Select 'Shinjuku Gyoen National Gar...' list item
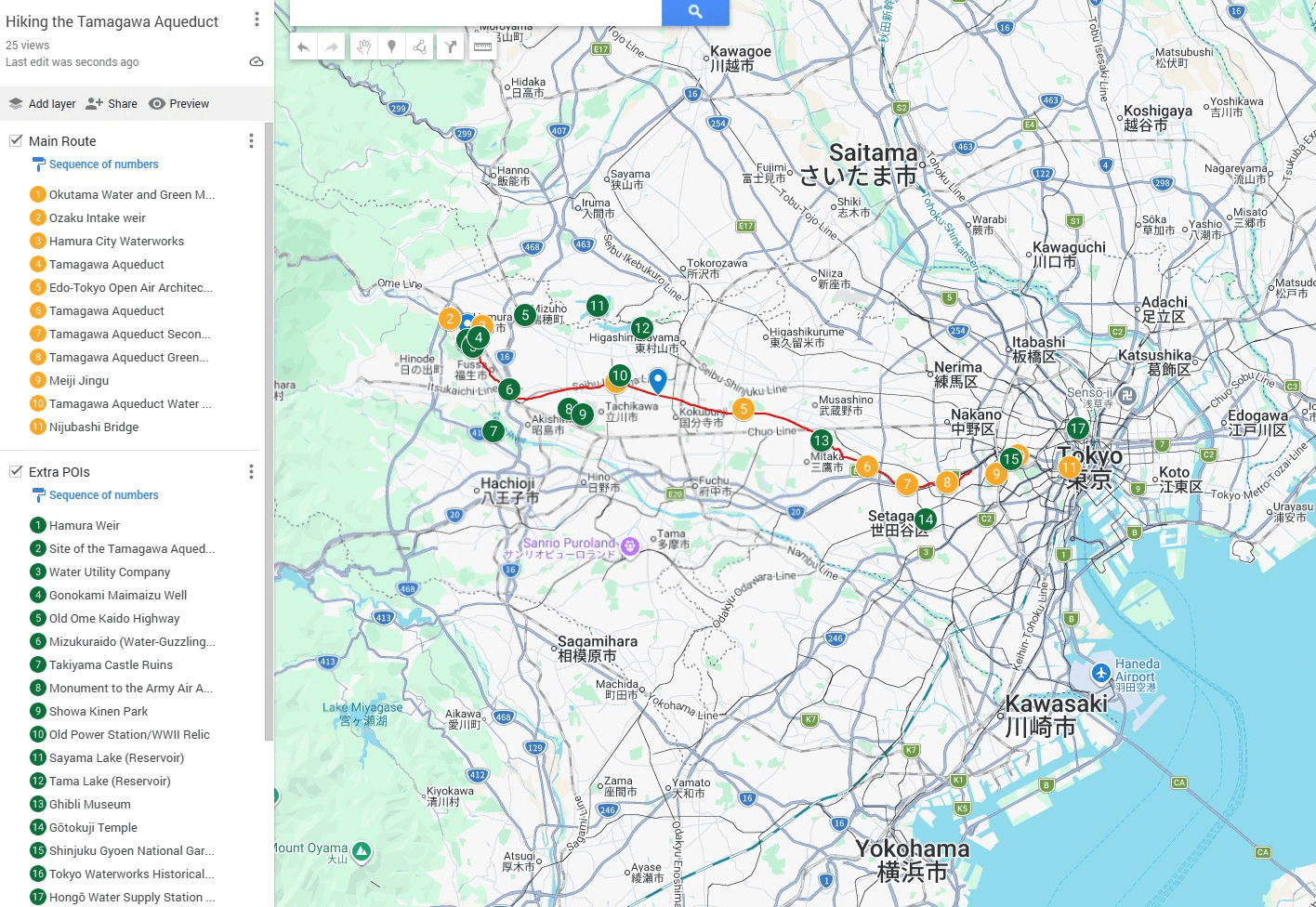Image resolution: width=1316 pixels, height=907 pixels. 130,851
